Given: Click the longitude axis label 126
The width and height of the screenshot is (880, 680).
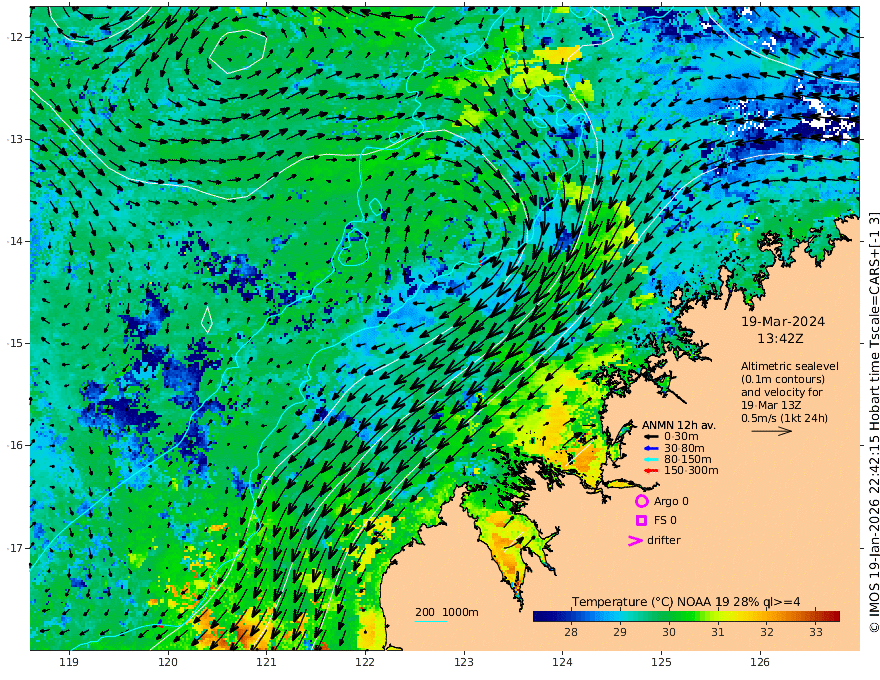Looking at the screenshot, I should coord(760,663).
